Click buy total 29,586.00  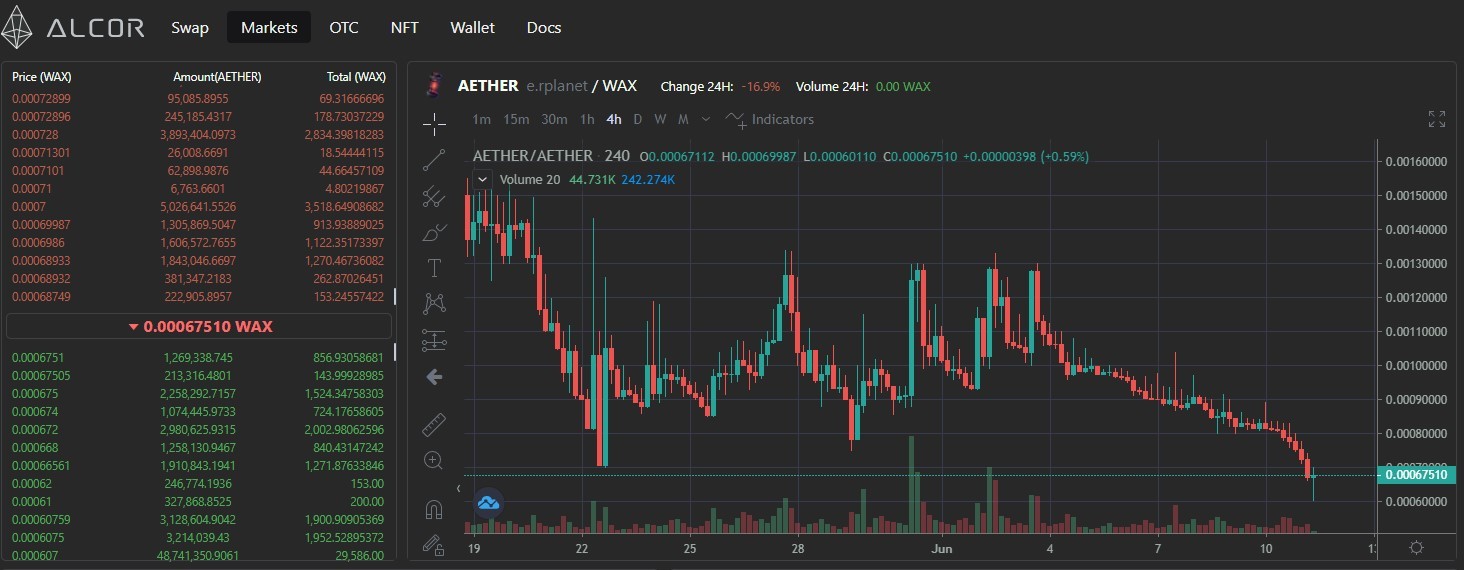[x=358, y=555]
